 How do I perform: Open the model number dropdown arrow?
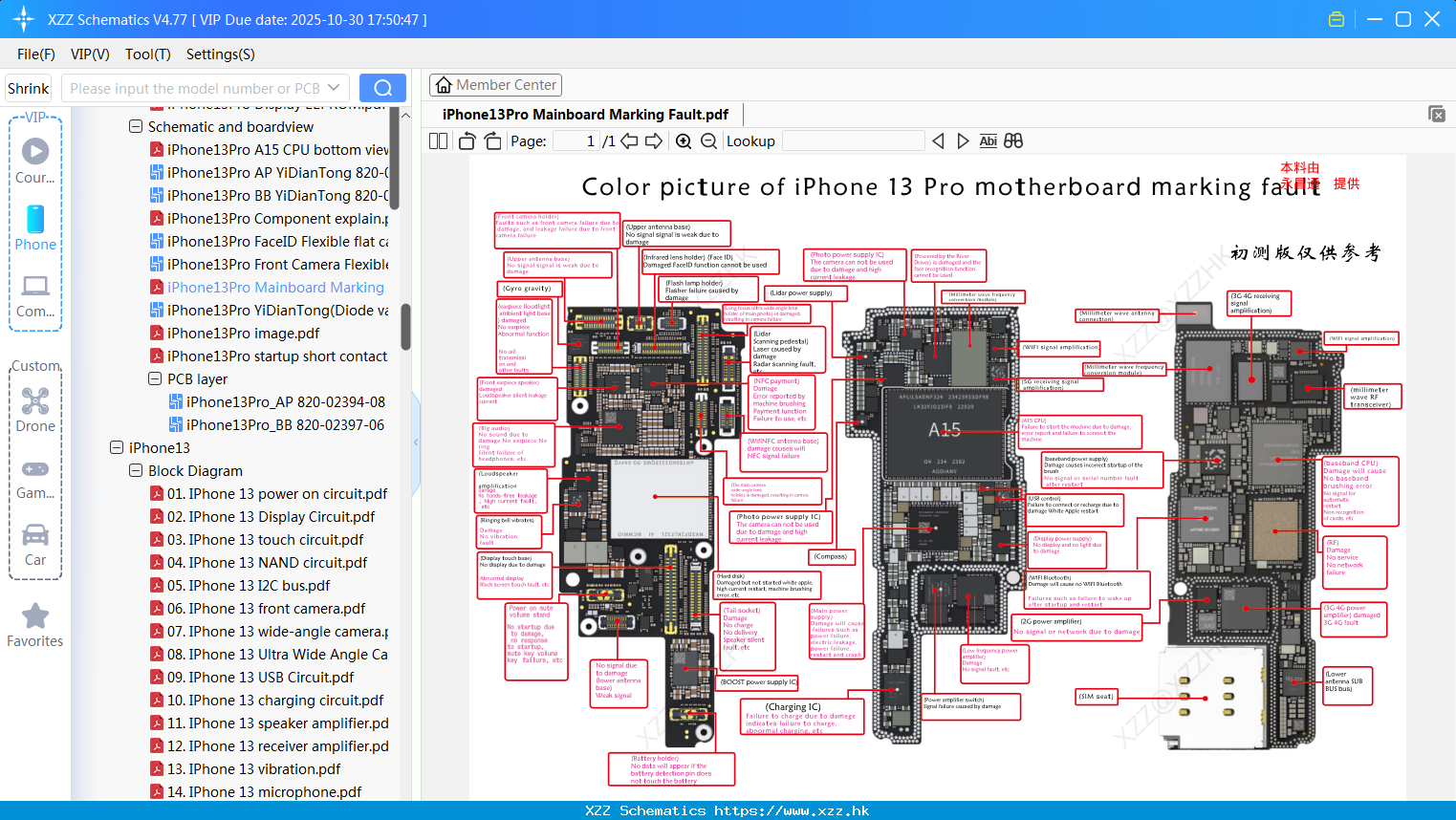click(334, 88)
